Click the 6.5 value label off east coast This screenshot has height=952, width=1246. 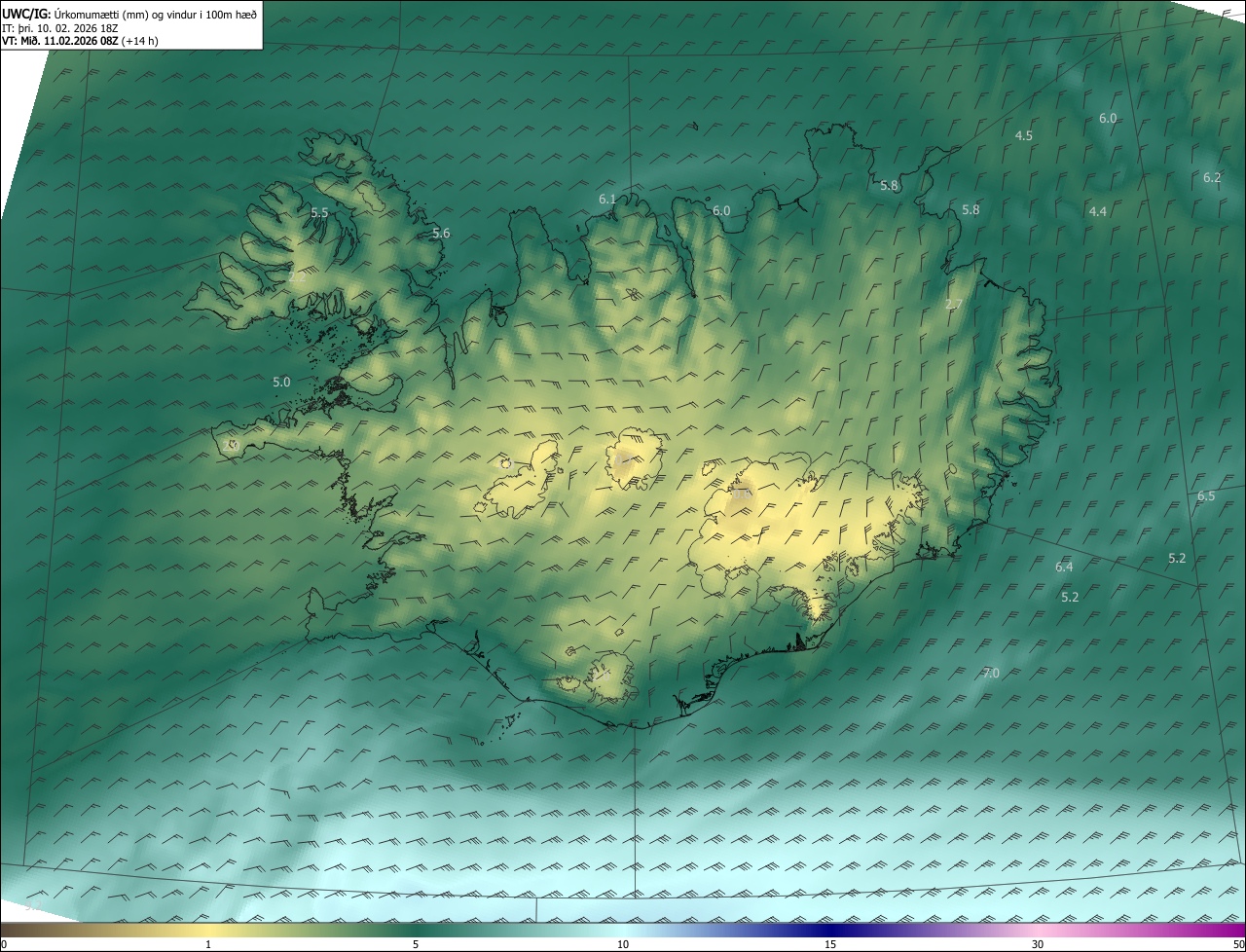tap(1206, 495)
